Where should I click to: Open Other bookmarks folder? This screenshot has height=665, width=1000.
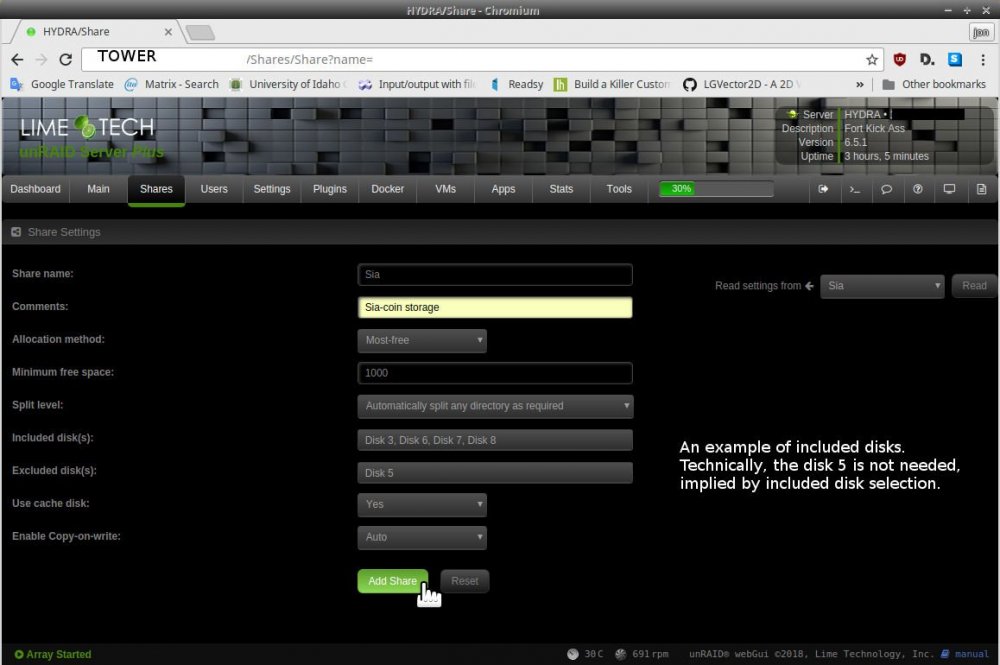[934, 84]
